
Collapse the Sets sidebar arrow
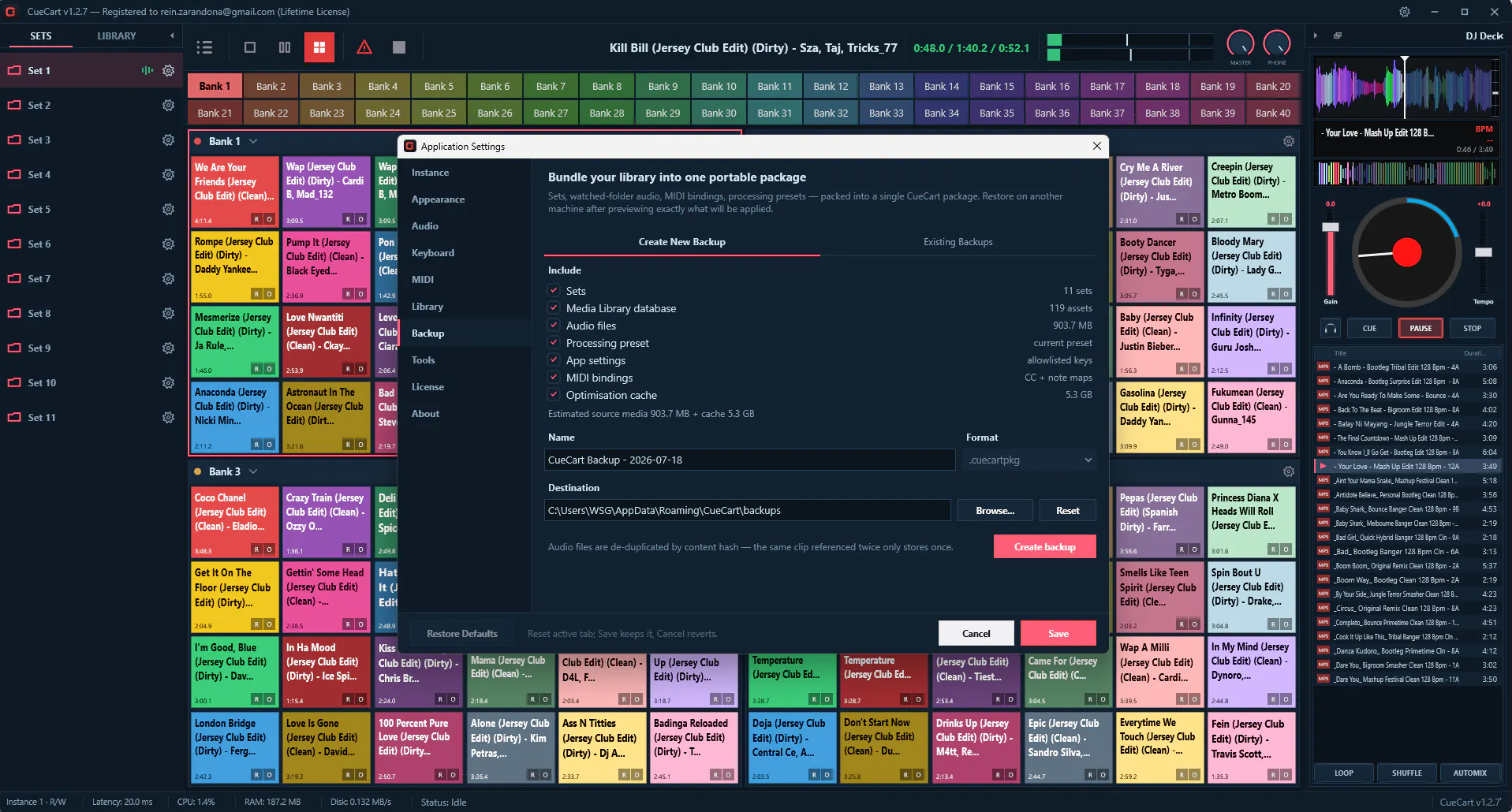pyautogui.click(x=172, y=35)
